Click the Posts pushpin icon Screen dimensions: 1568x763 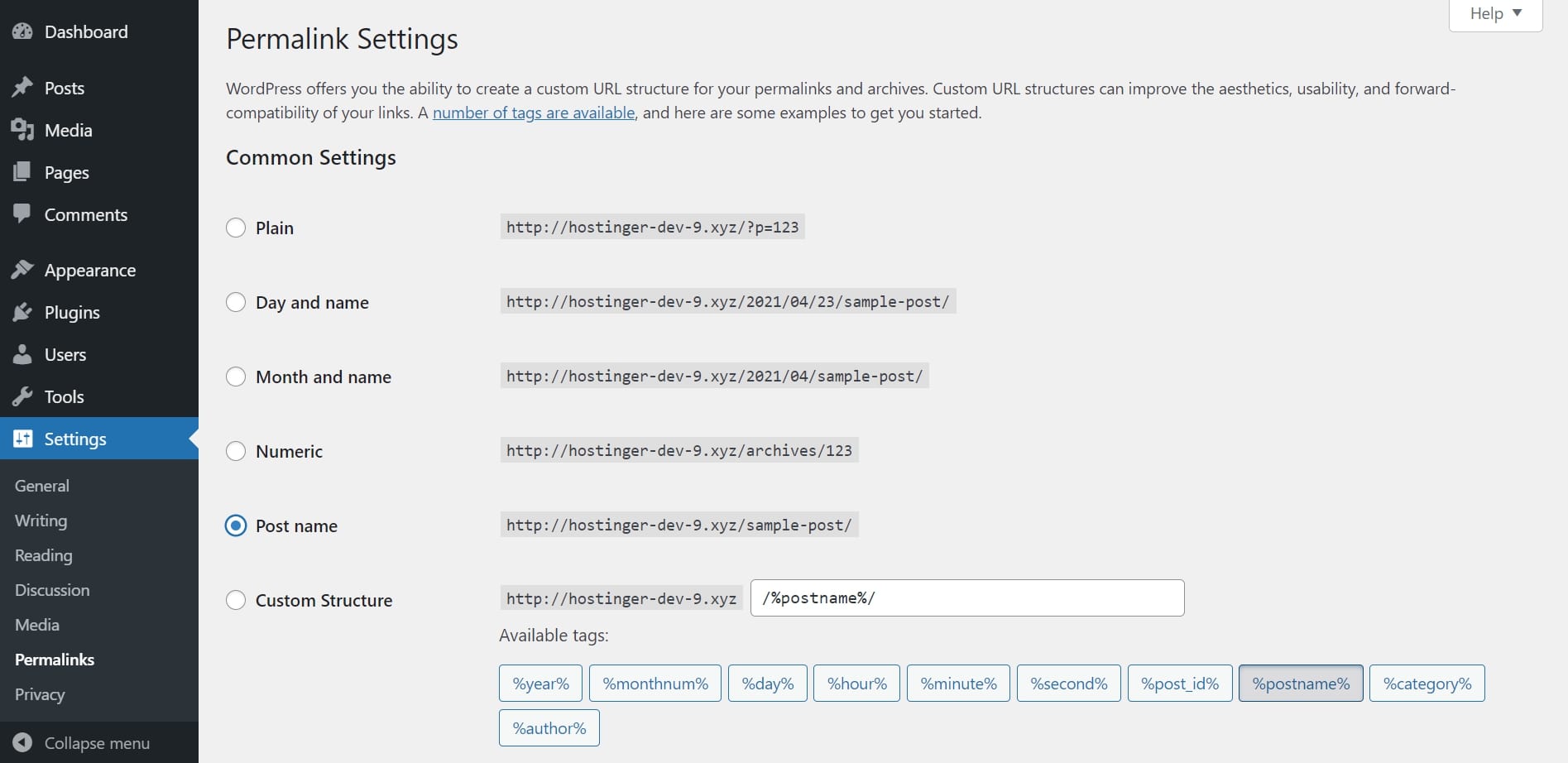[x=22, y=88]
